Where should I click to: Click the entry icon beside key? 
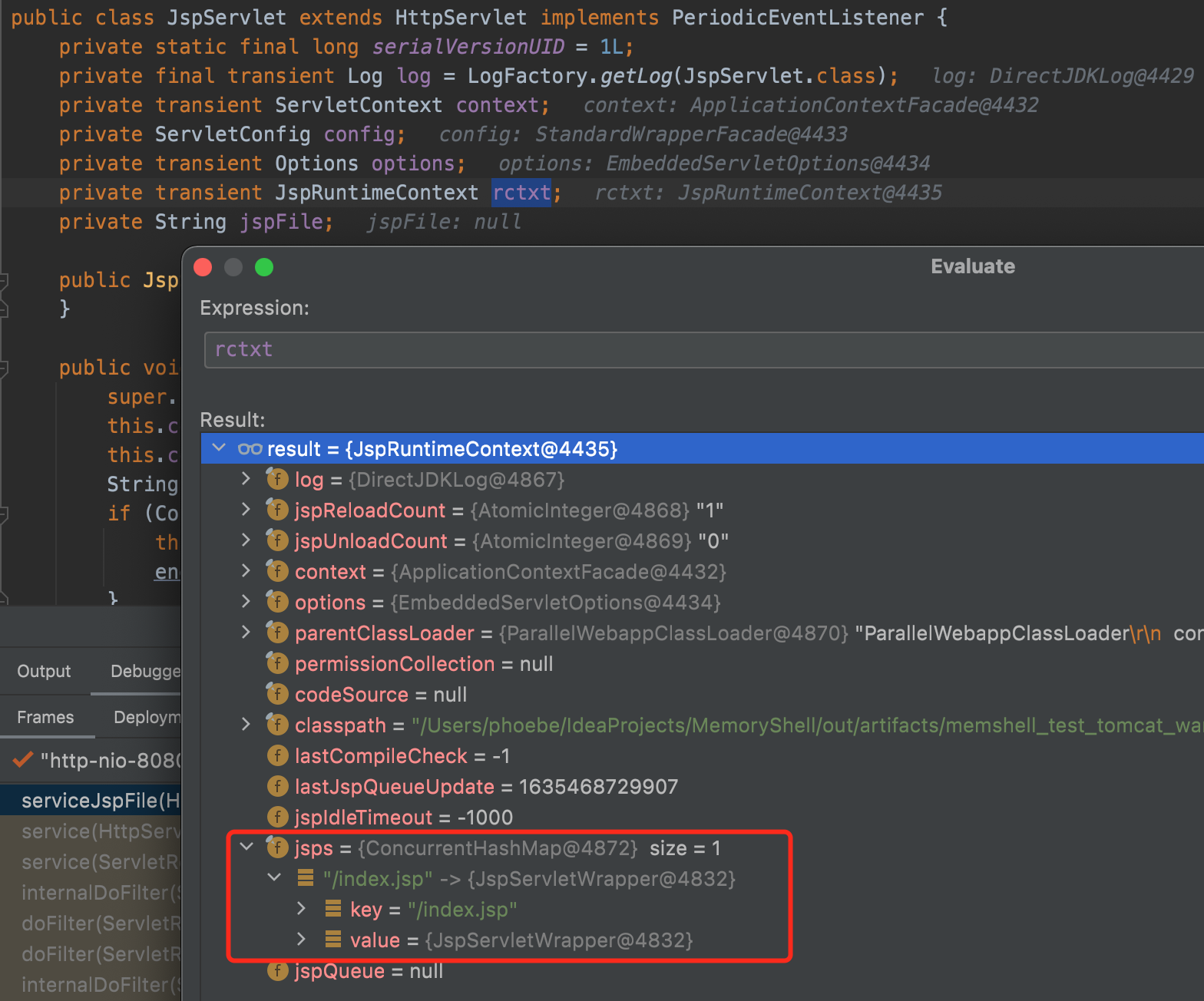333,908
